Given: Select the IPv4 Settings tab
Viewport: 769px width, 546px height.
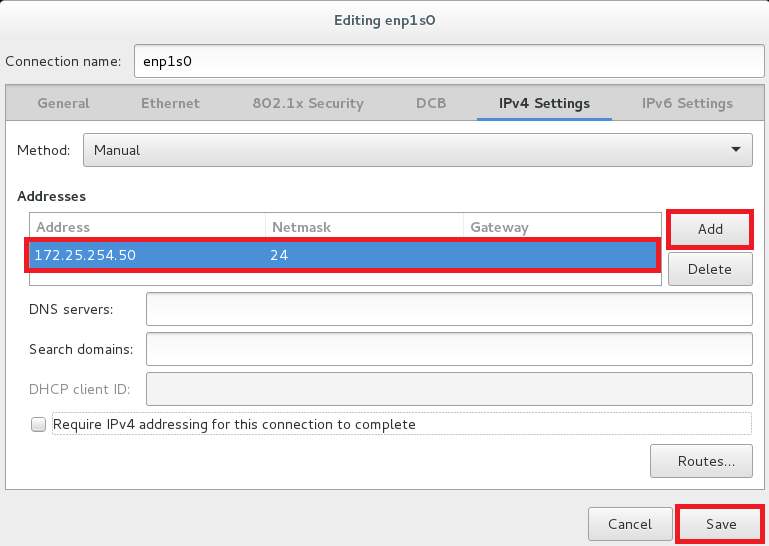Looking at the screenshot, I should tap(544, 103).
